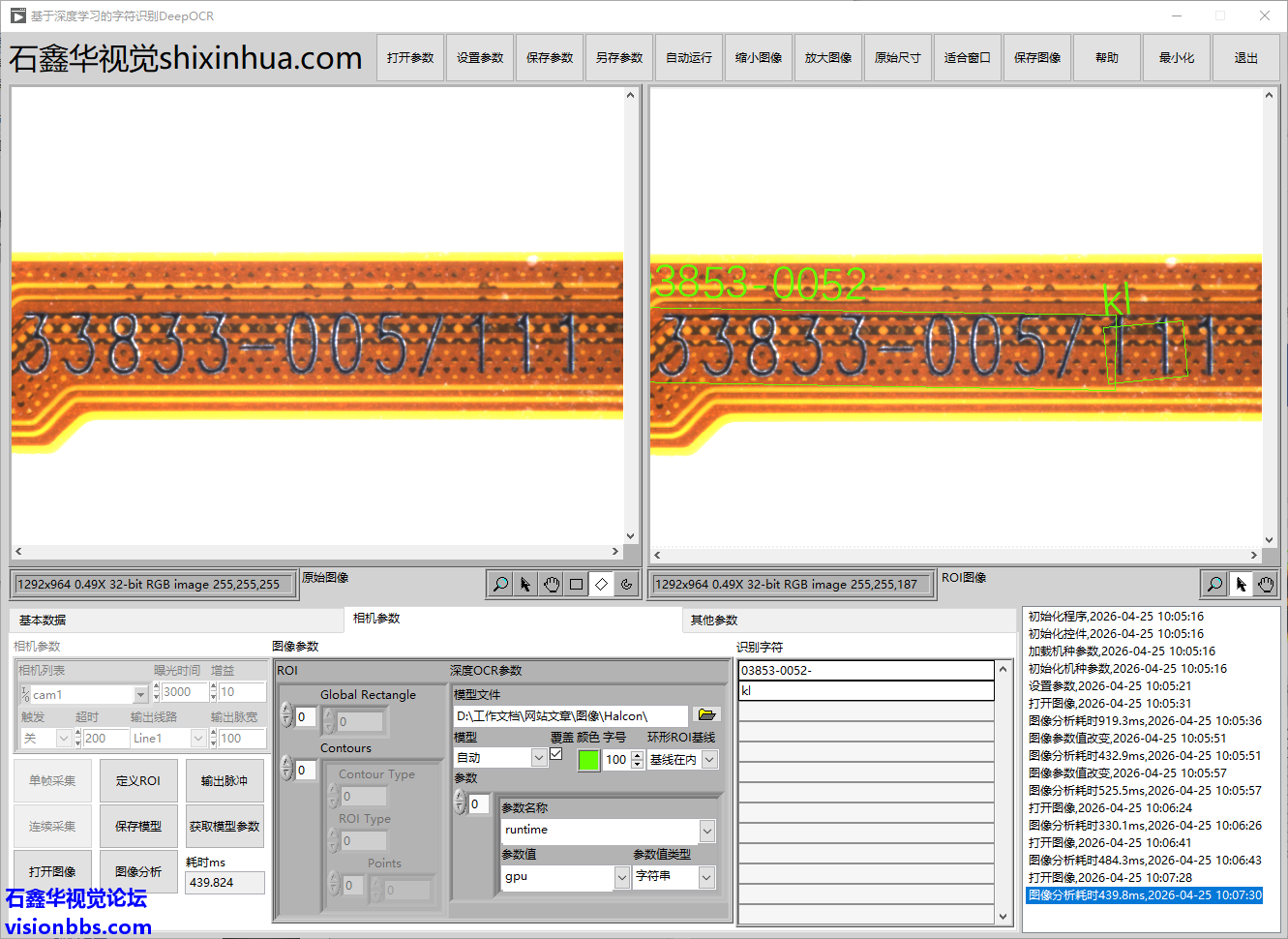Toggle the 覆盖 overlay checkbox
The height and width of the screenshot is (939, 1288).
click(556, 754)
